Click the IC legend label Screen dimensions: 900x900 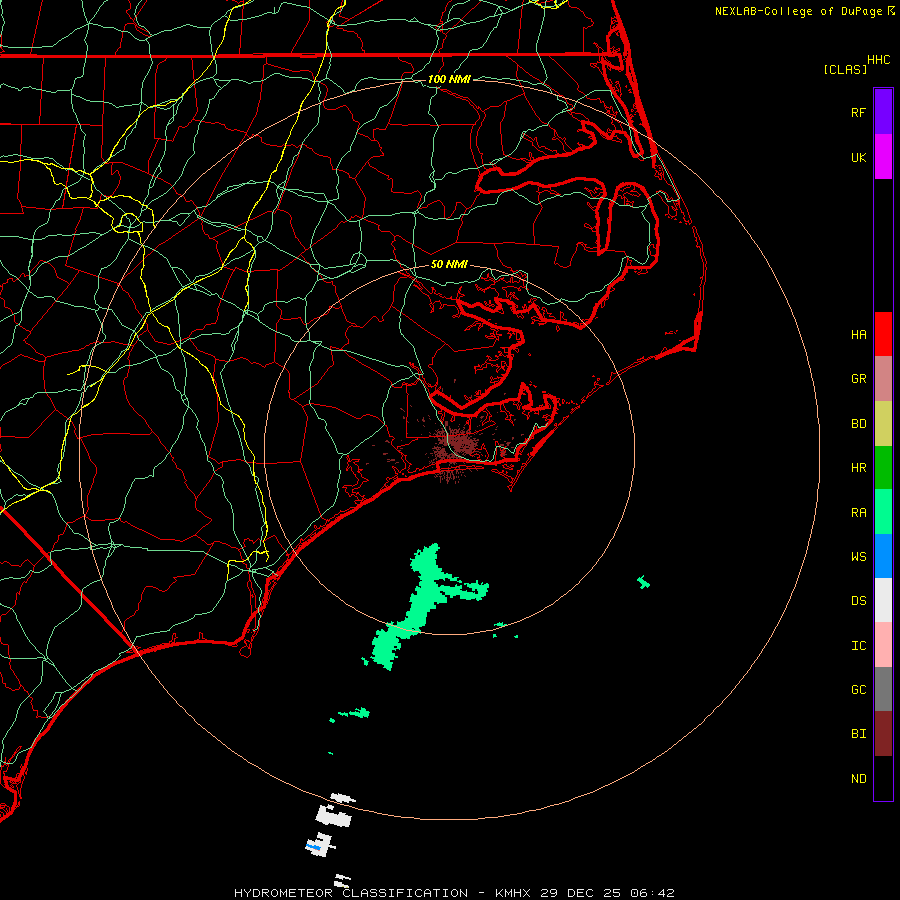(858, 646)
